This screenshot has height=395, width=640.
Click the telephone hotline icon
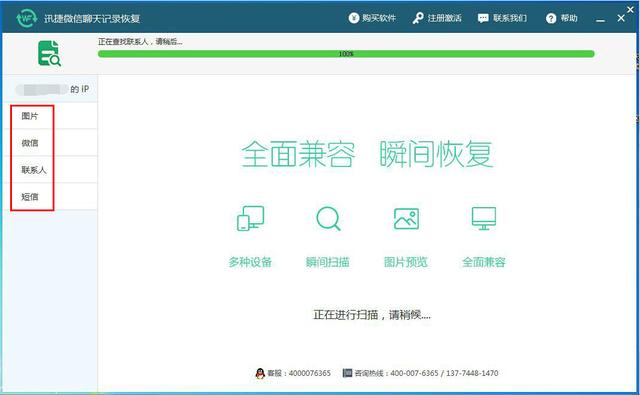pos(347,373)
